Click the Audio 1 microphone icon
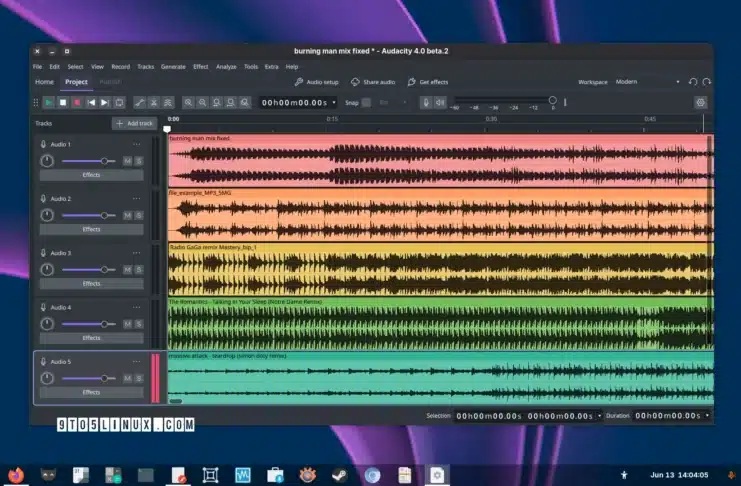Screen dimensions: 741x486 pos(43,144)
